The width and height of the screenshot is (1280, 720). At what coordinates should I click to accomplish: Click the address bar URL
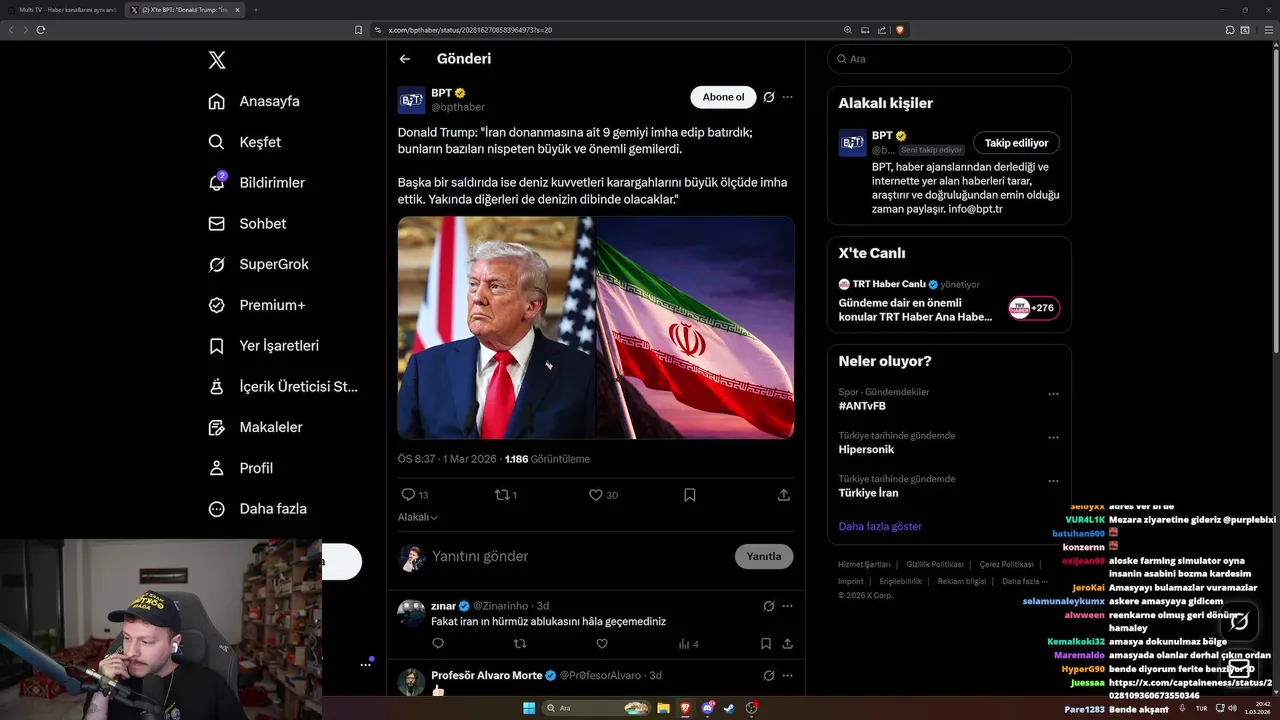[x=470, y=30]
